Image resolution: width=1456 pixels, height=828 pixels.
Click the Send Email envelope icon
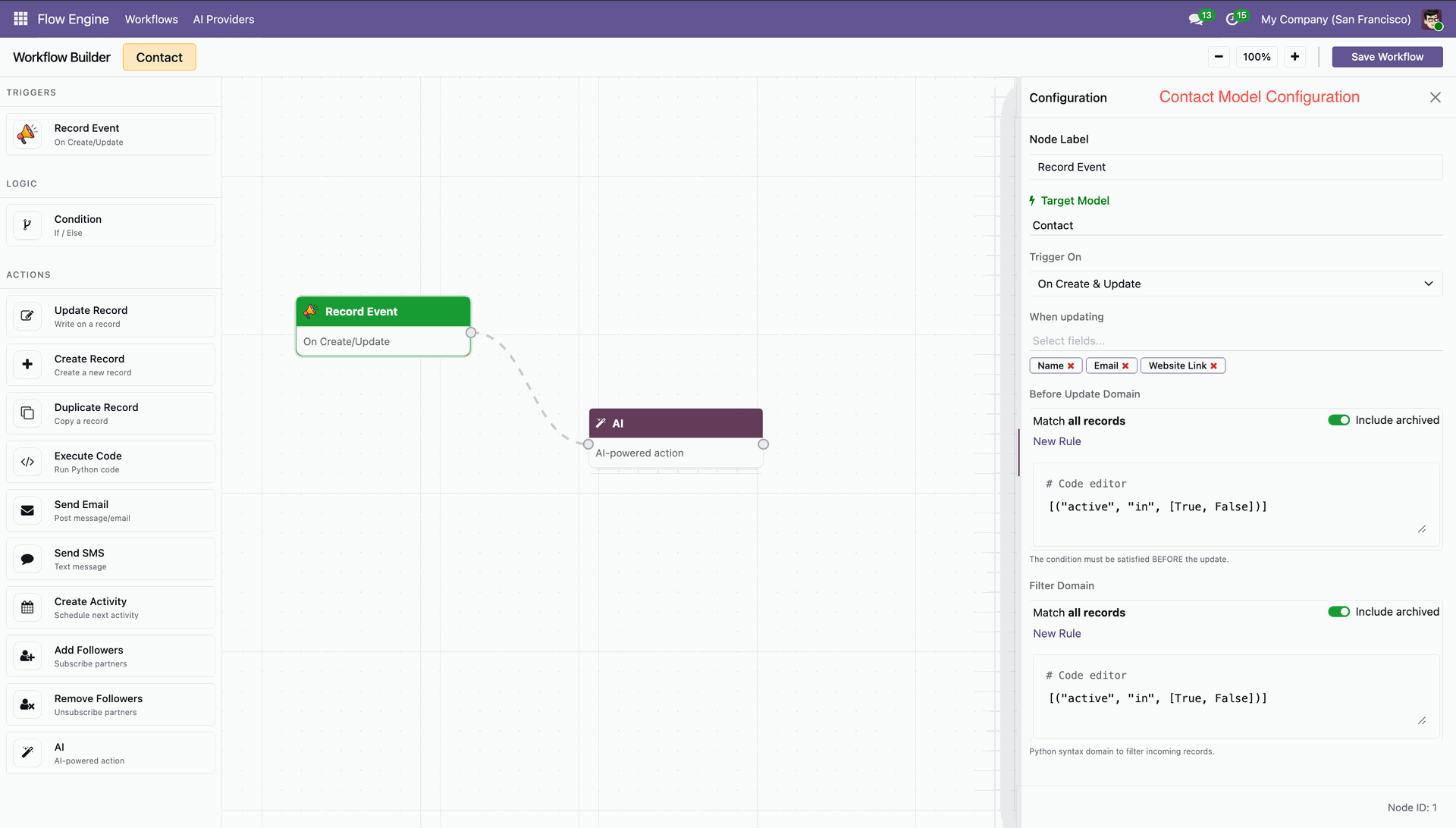point(27,510)
